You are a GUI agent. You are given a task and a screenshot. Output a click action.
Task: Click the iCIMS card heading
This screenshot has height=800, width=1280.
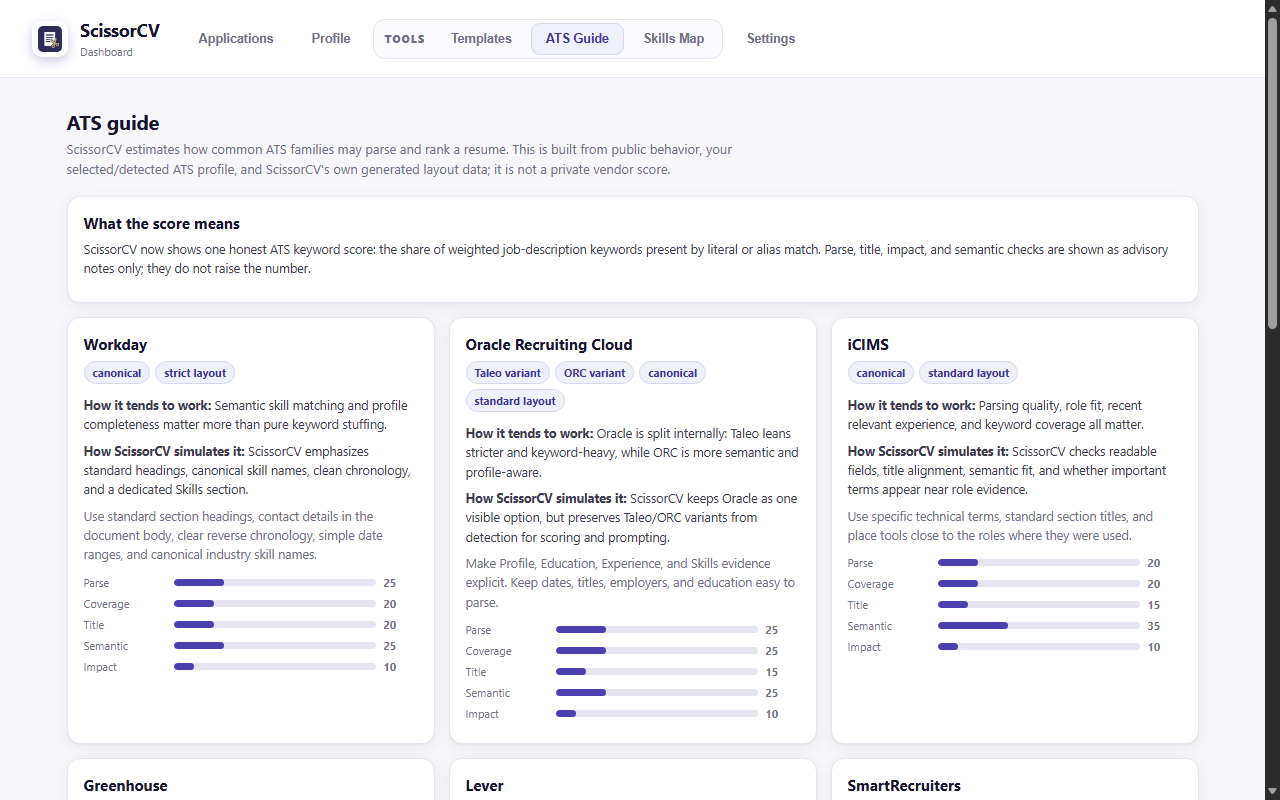click(868, 345)
